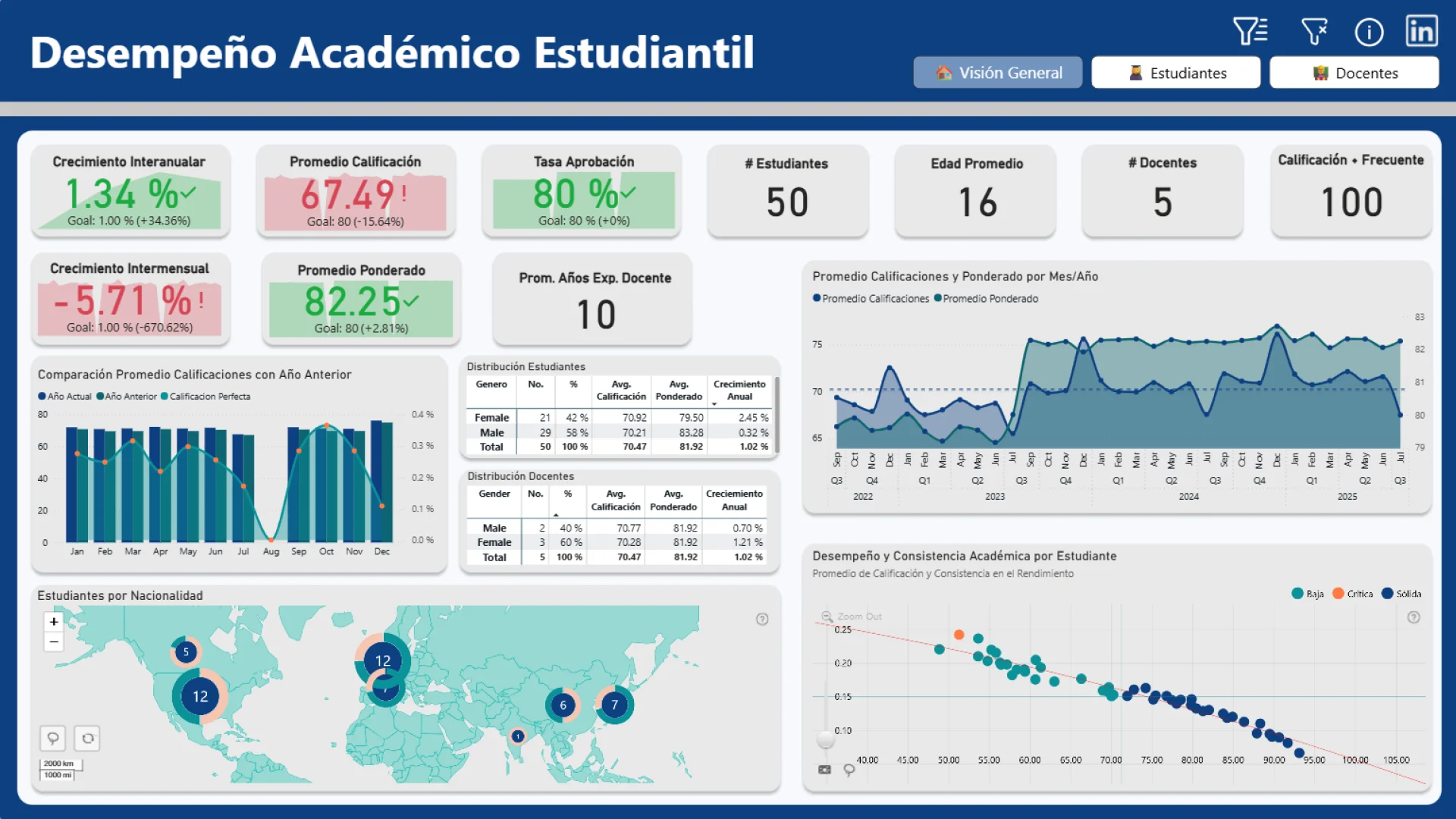Open the filter pane icon in header
This screenshot has width=1456, height=819.
[1250, 31]
